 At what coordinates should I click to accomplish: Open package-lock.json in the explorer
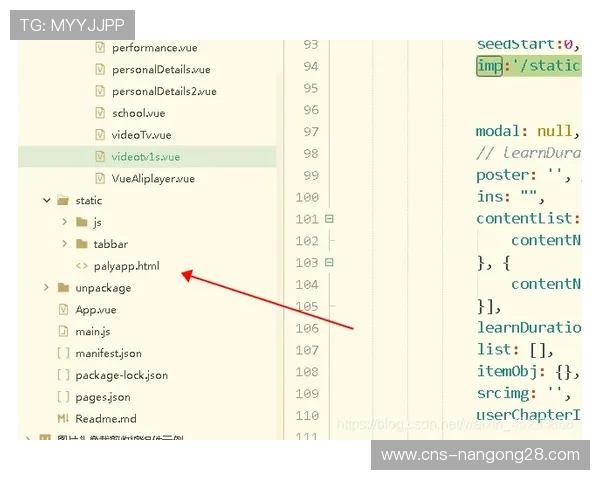tap(121, 375)
